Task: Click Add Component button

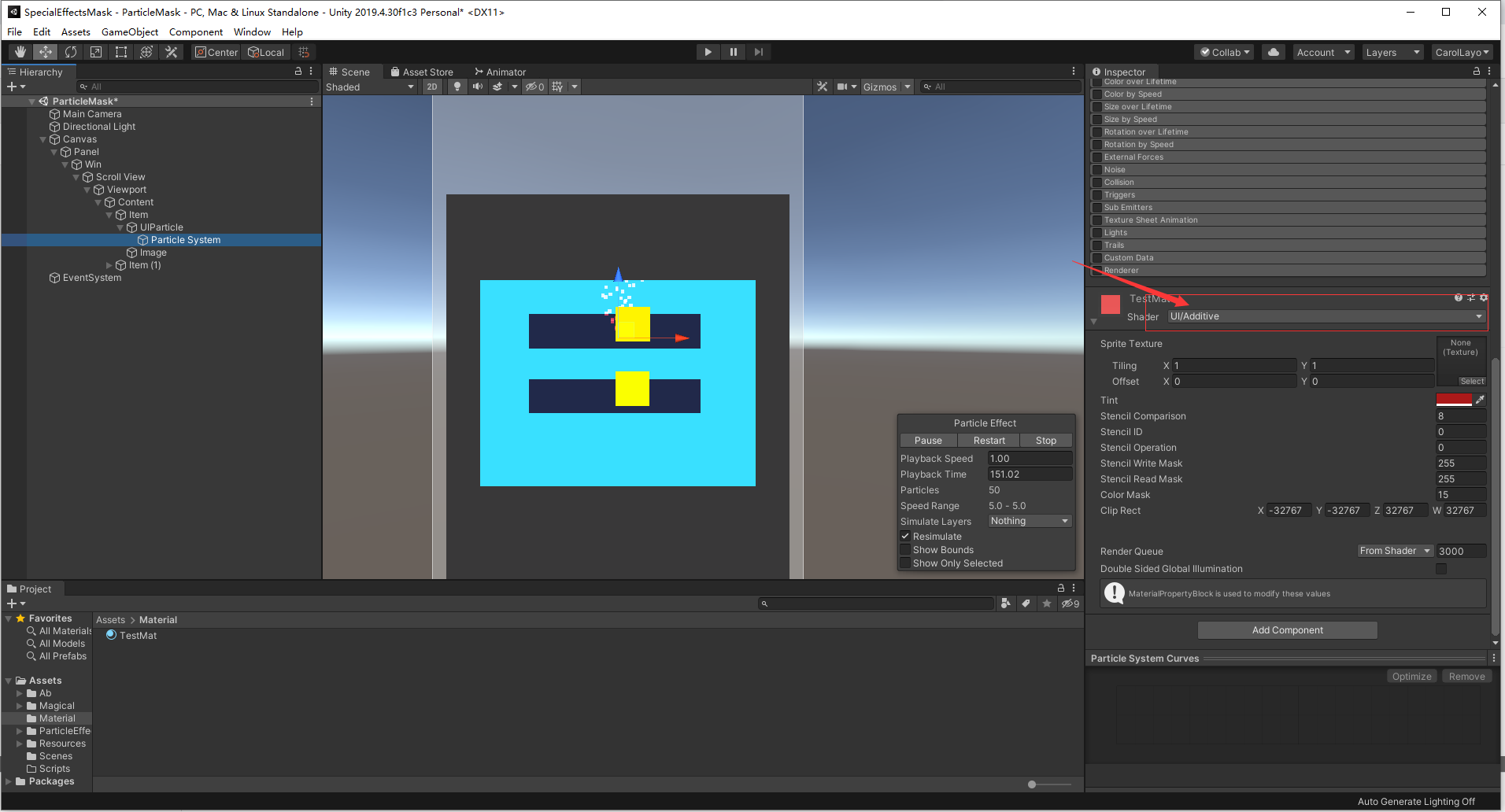Action: [1288, 630]
